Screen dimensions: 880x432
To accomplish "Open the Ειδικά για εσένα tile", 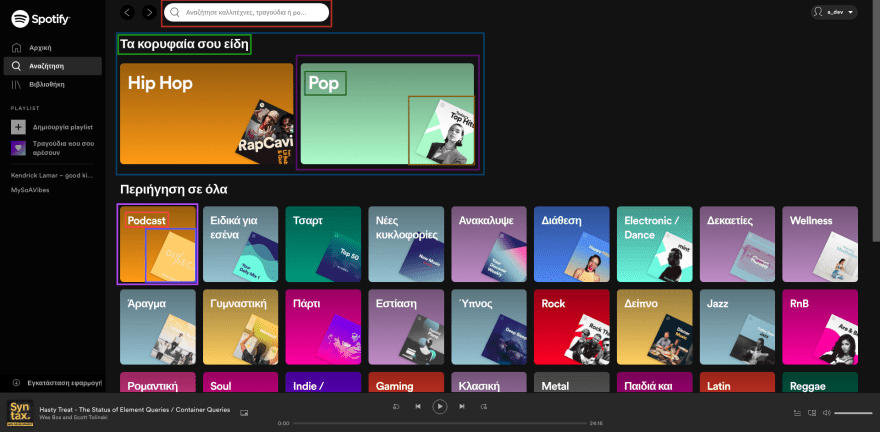I will (240, 244).
